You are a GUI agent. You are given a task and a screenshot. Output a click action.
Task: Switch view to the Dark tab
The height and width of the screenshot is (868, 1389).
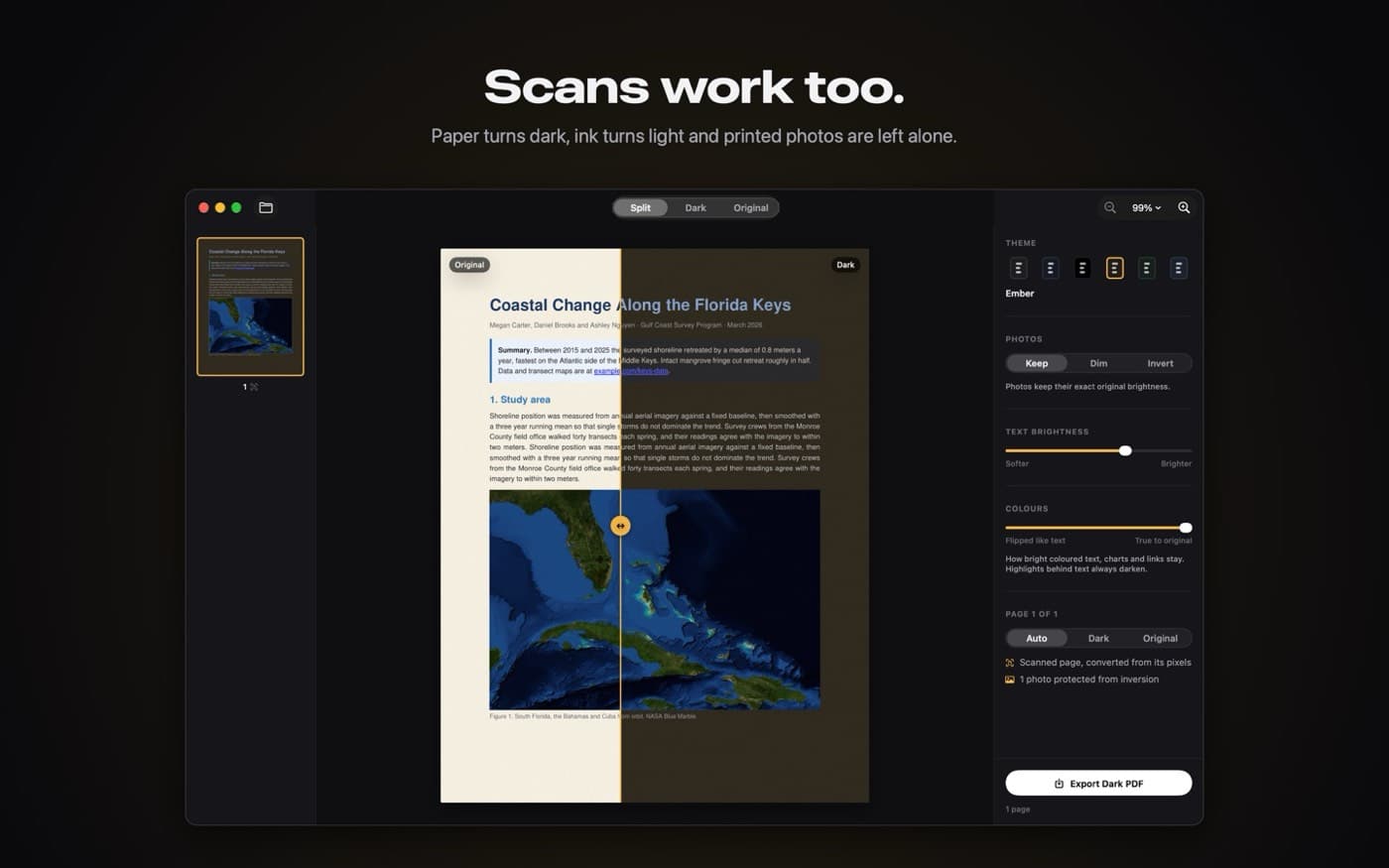695,207
